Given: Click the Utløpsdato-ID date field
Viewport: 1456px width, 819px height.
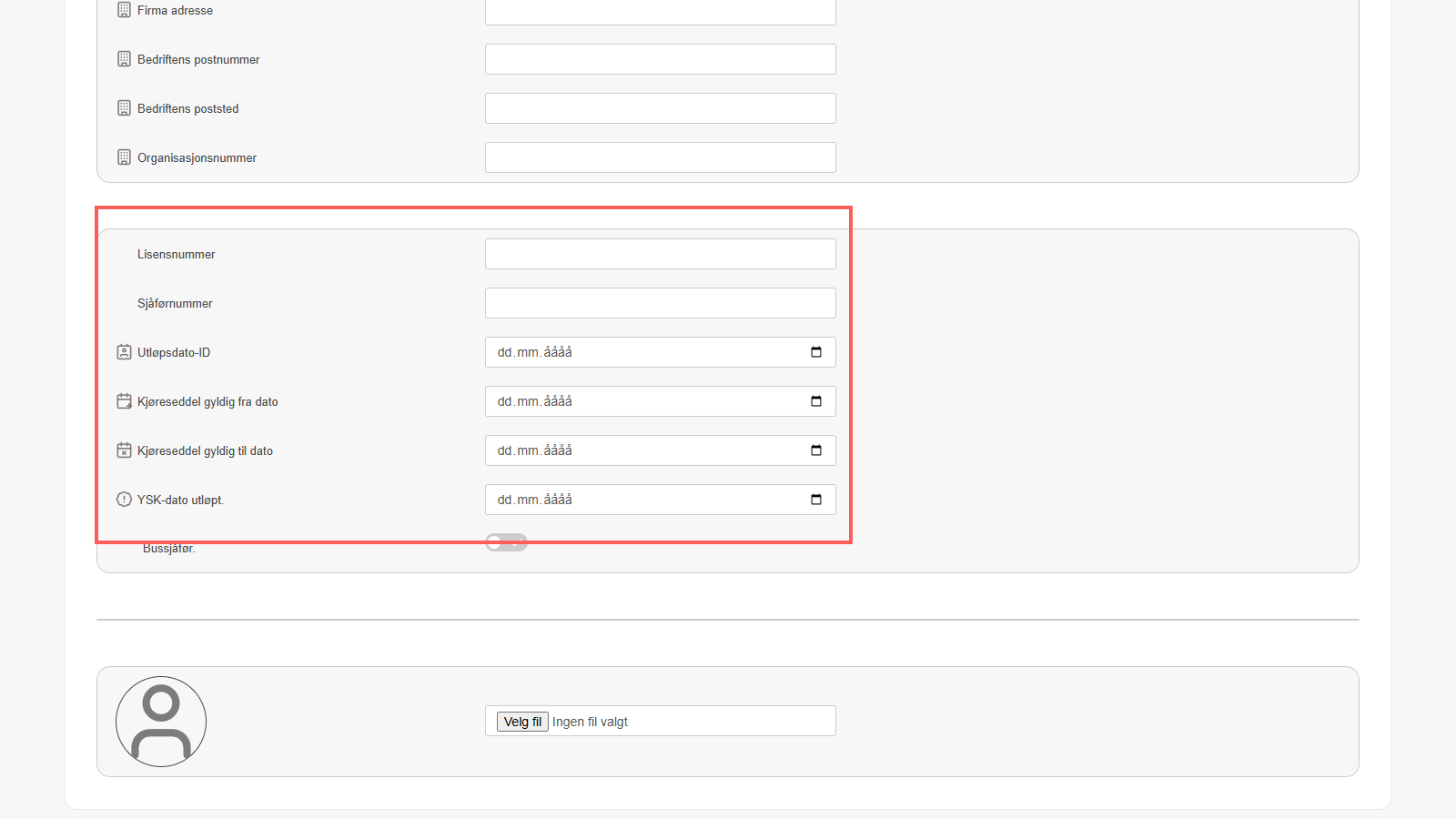Looking at the screenshot, I should (661, 352).
